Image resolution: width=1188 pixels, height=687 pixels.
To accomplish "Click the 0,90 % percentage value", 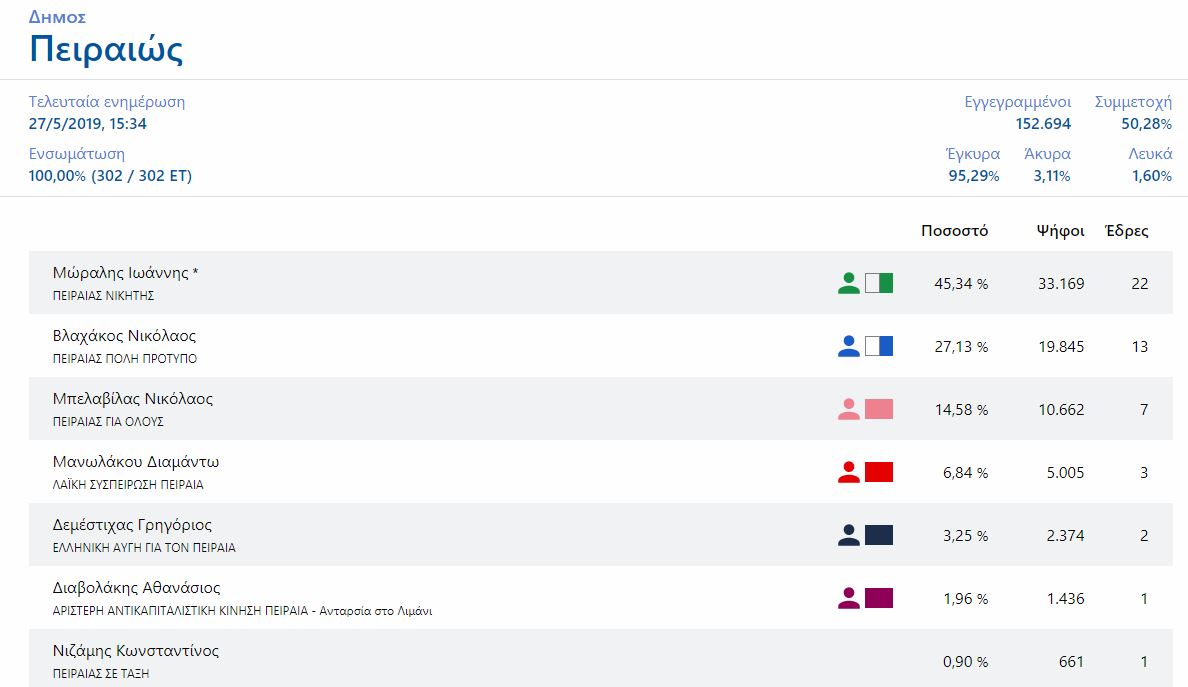I will [965, 661].
